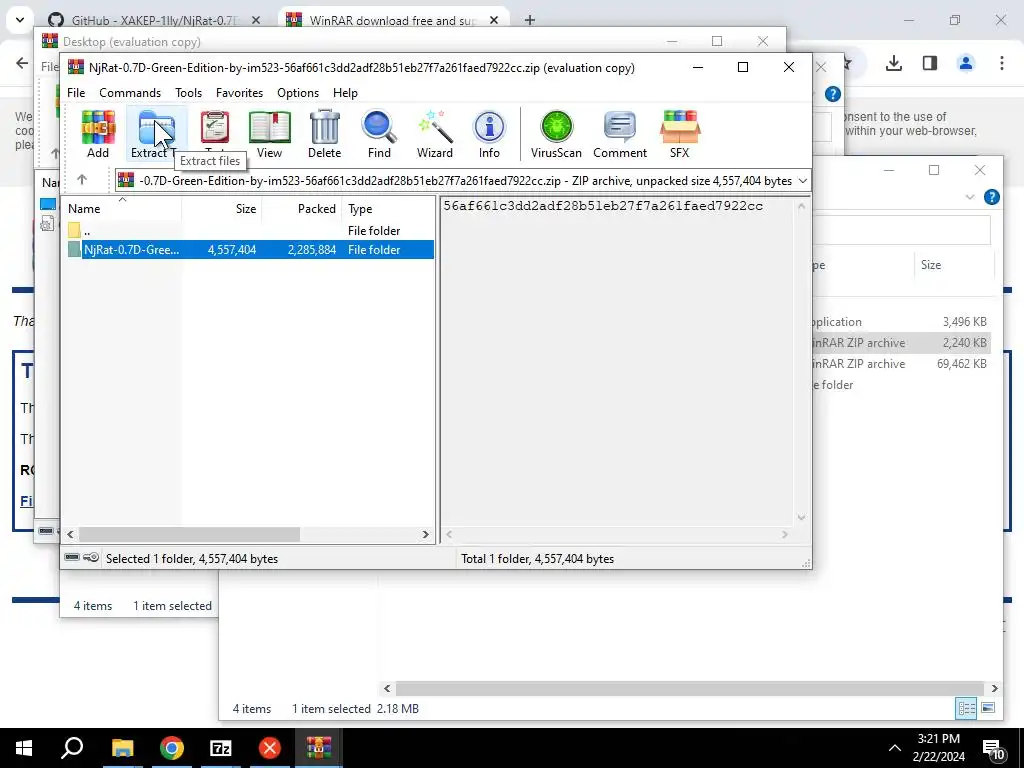Open Windows Start button

(24, 748)
